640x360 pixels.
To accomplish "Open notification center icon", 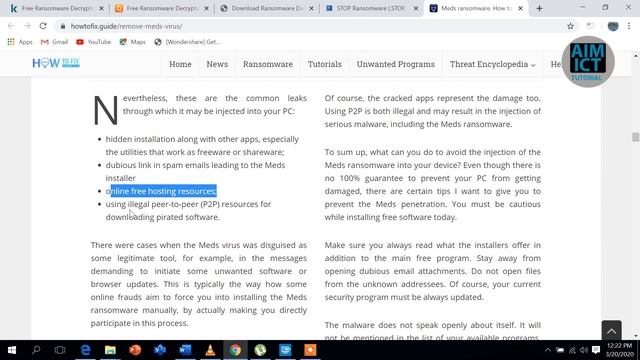I will [x=596, y=350].
